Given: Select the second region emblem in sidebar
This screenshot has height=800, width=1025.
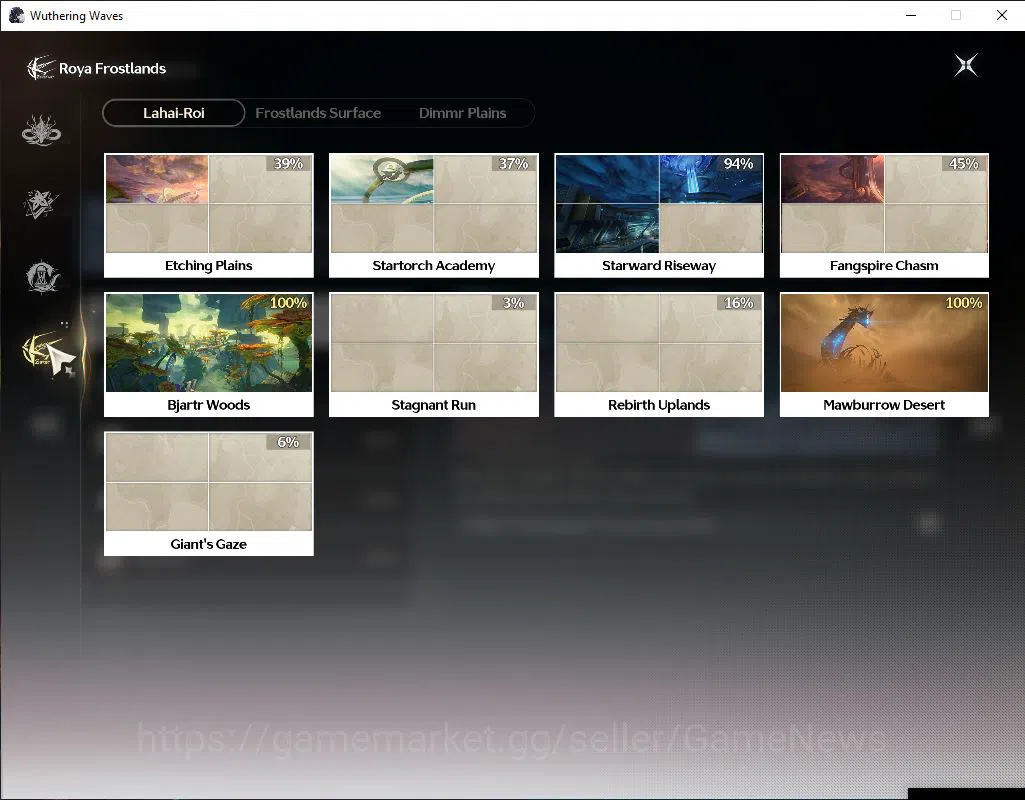Looking at the screenshot, I should pyautogui.click(x=41, y=203).
